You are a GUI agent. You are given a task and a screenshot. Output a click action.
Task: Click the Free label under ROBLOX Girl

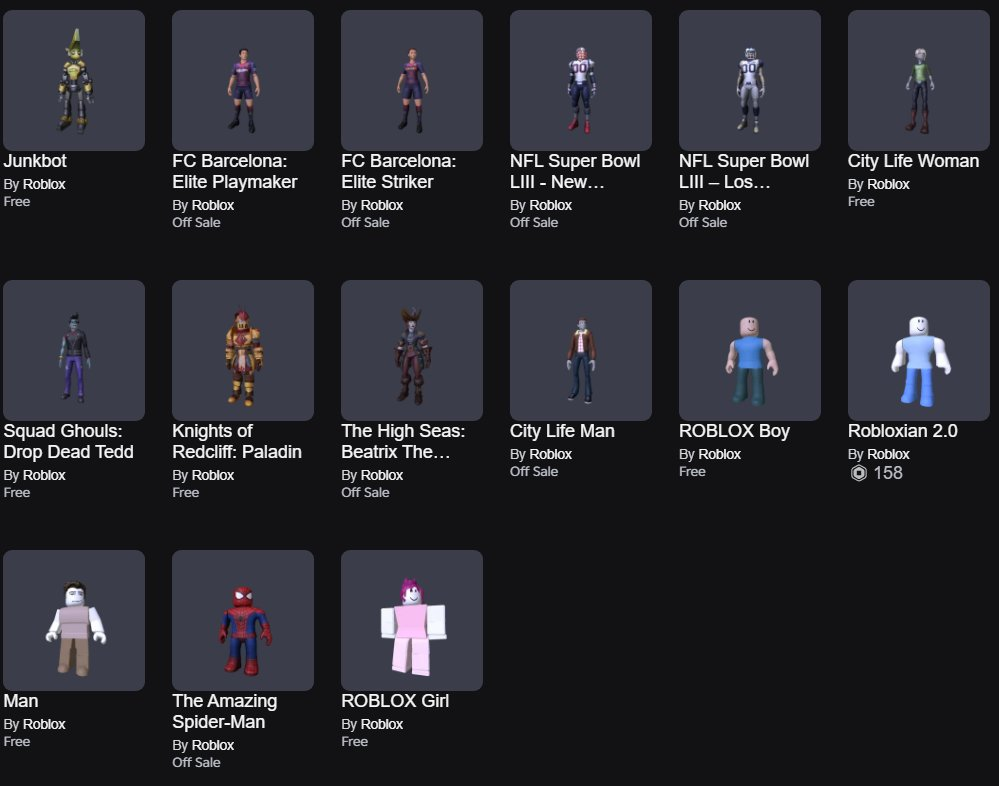click(x=354, y=742)
